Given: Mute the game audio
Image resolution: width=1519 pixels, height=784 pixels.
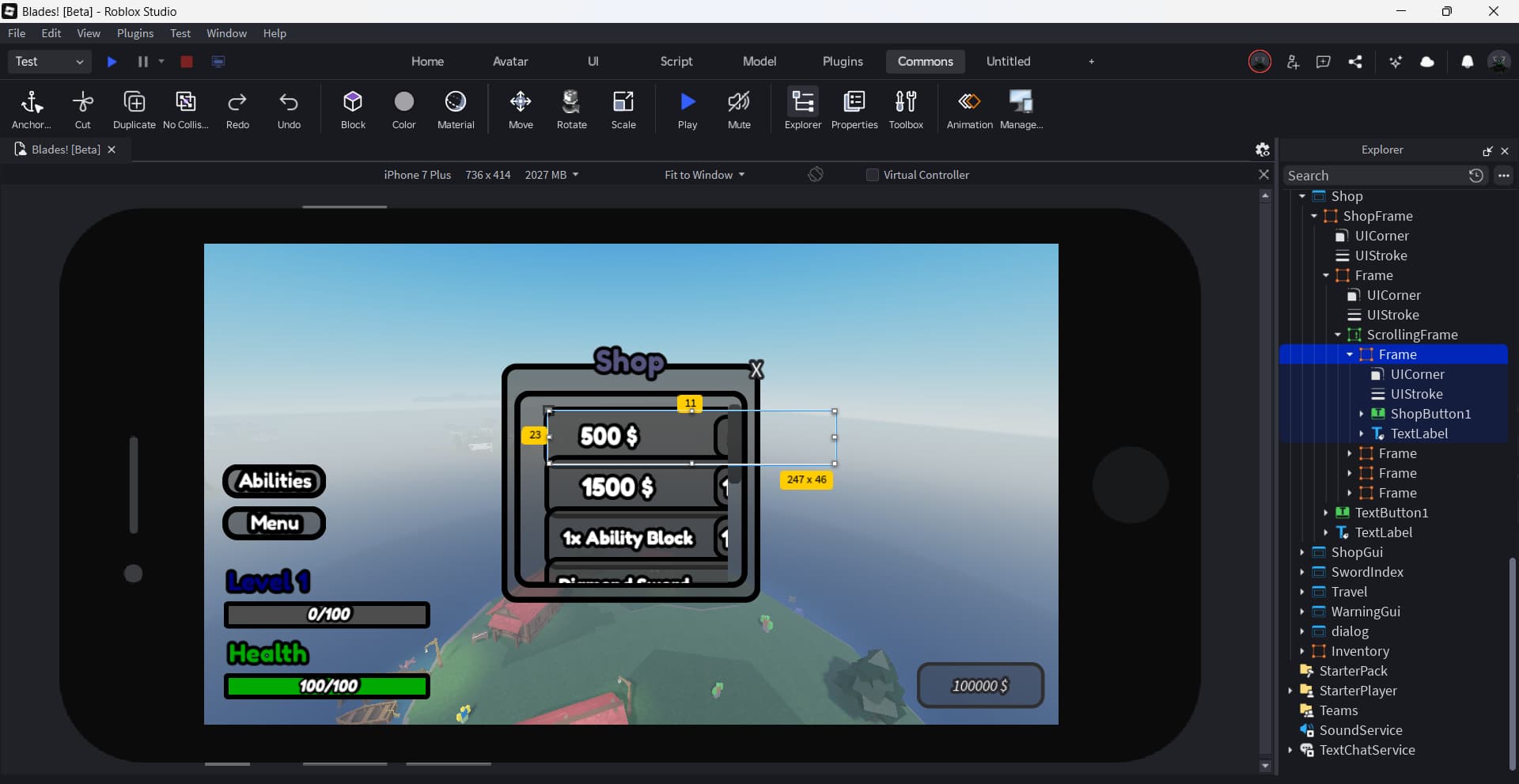Looking at the screenshot, I should click(739, 109).
